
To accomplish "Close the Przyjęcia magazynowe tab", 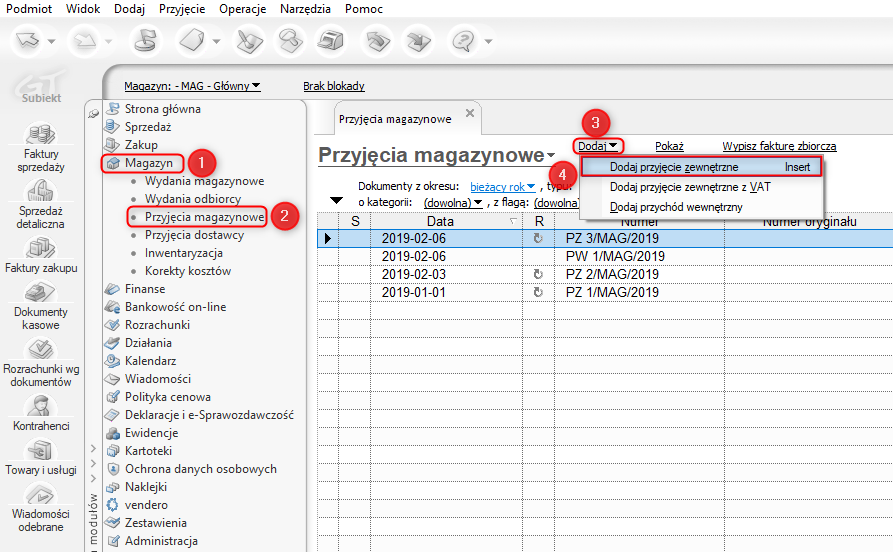I will (470, 114).
